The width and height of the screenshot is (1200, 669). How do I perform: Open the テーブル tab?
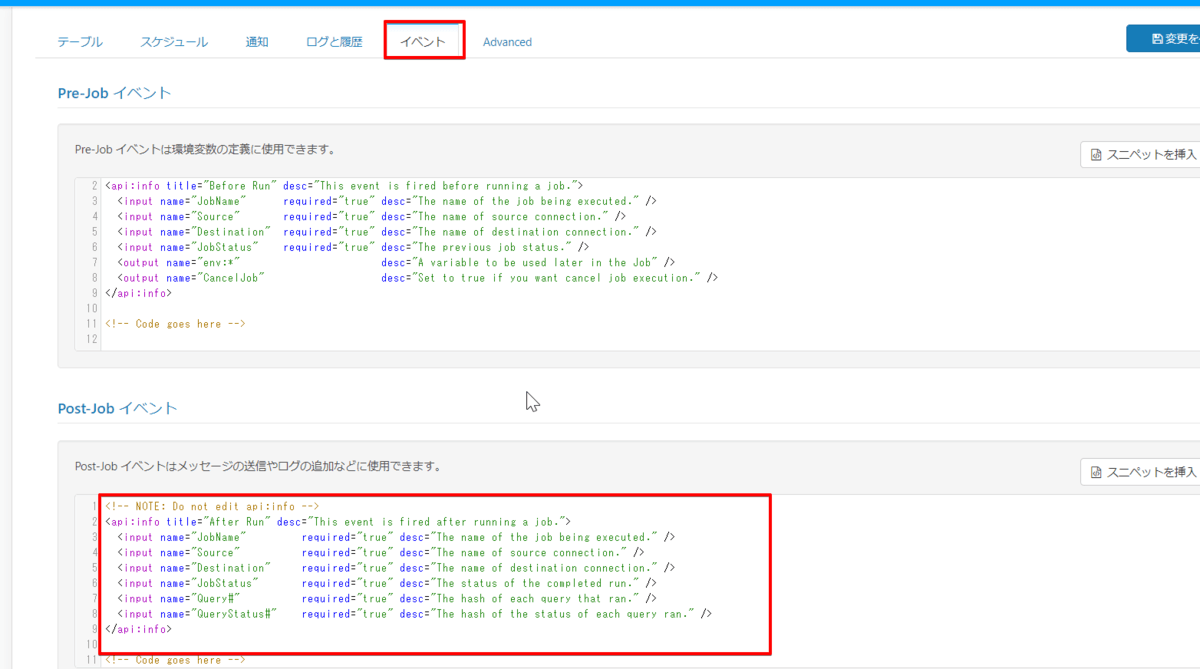80,42
